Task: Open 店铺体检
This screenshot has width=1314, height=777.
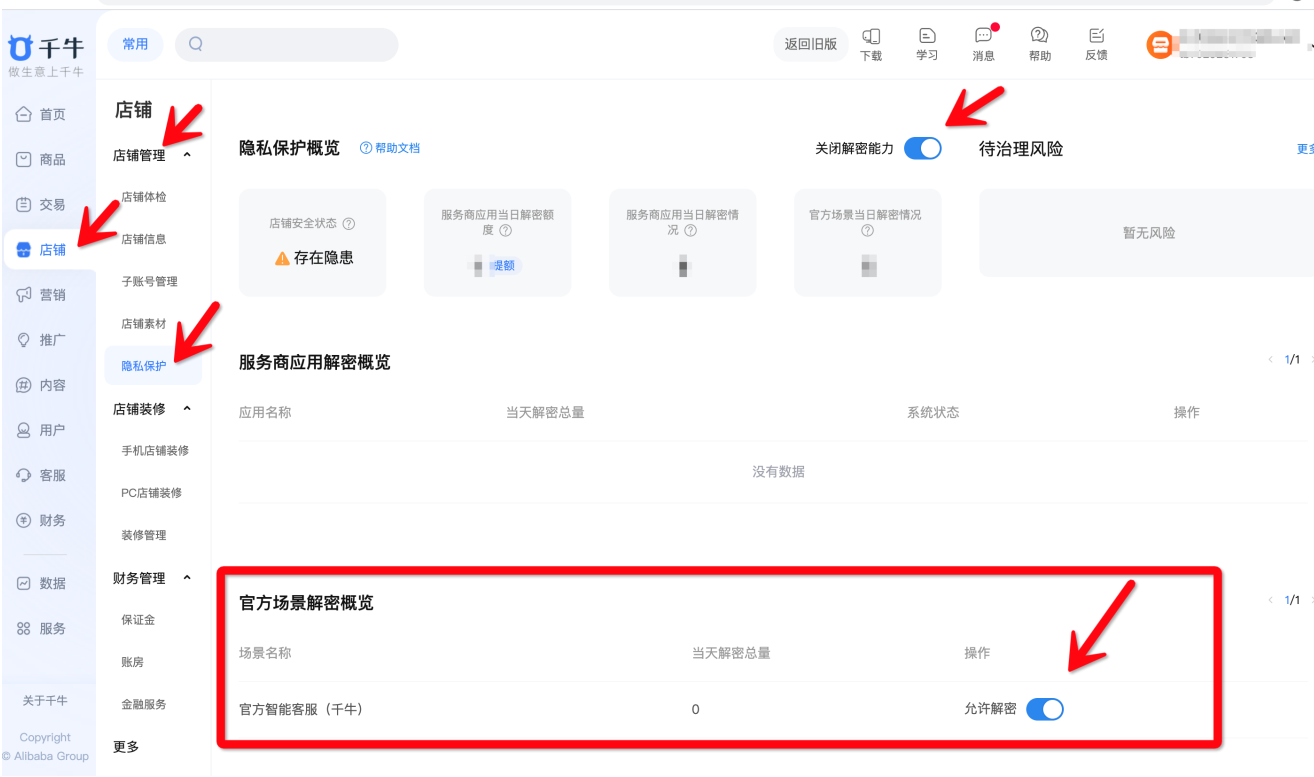Action: coord(144,197)
